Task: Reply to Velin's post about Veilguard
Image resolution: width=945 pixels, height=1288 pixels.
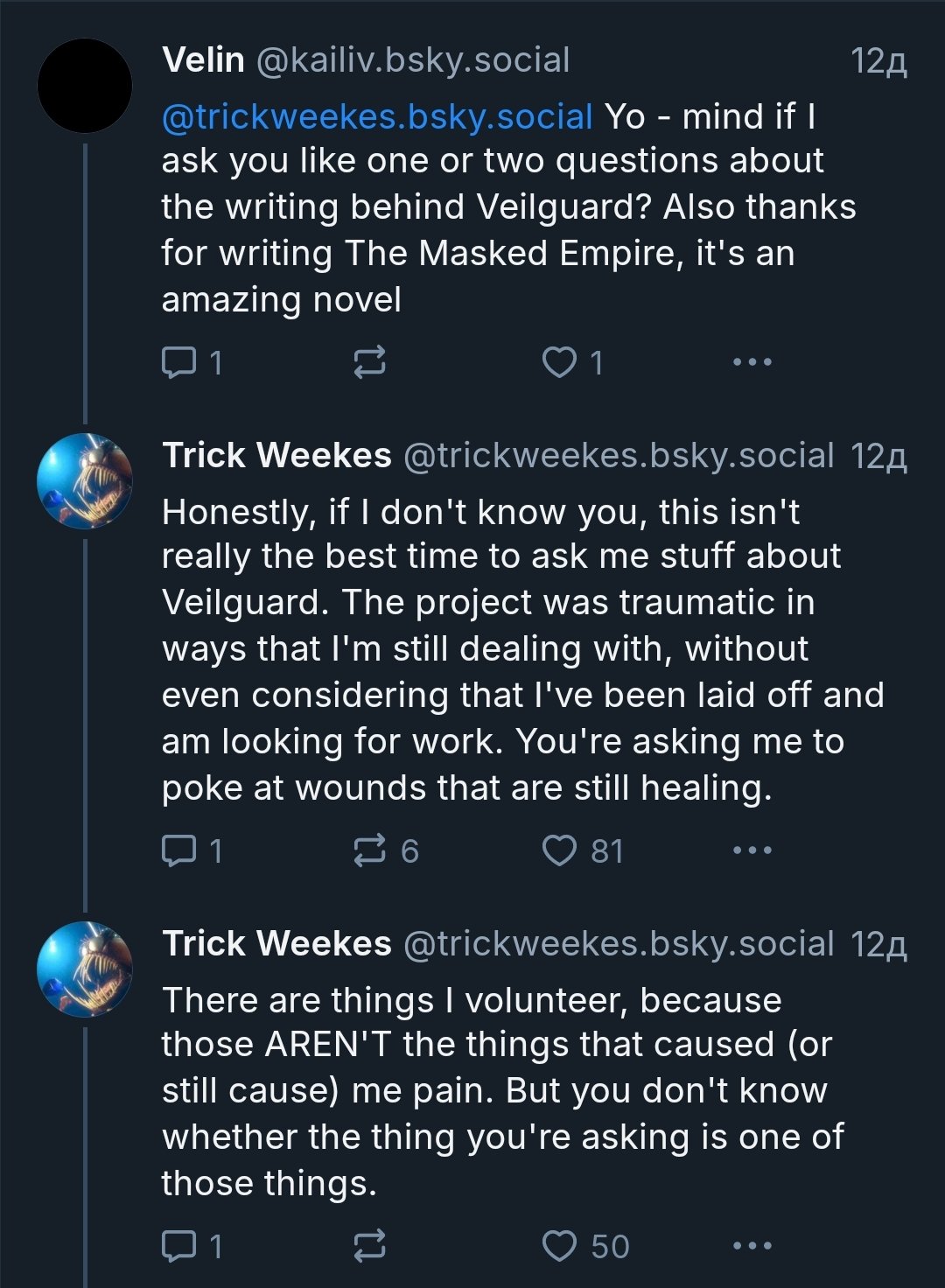Action: pos(192,362)
